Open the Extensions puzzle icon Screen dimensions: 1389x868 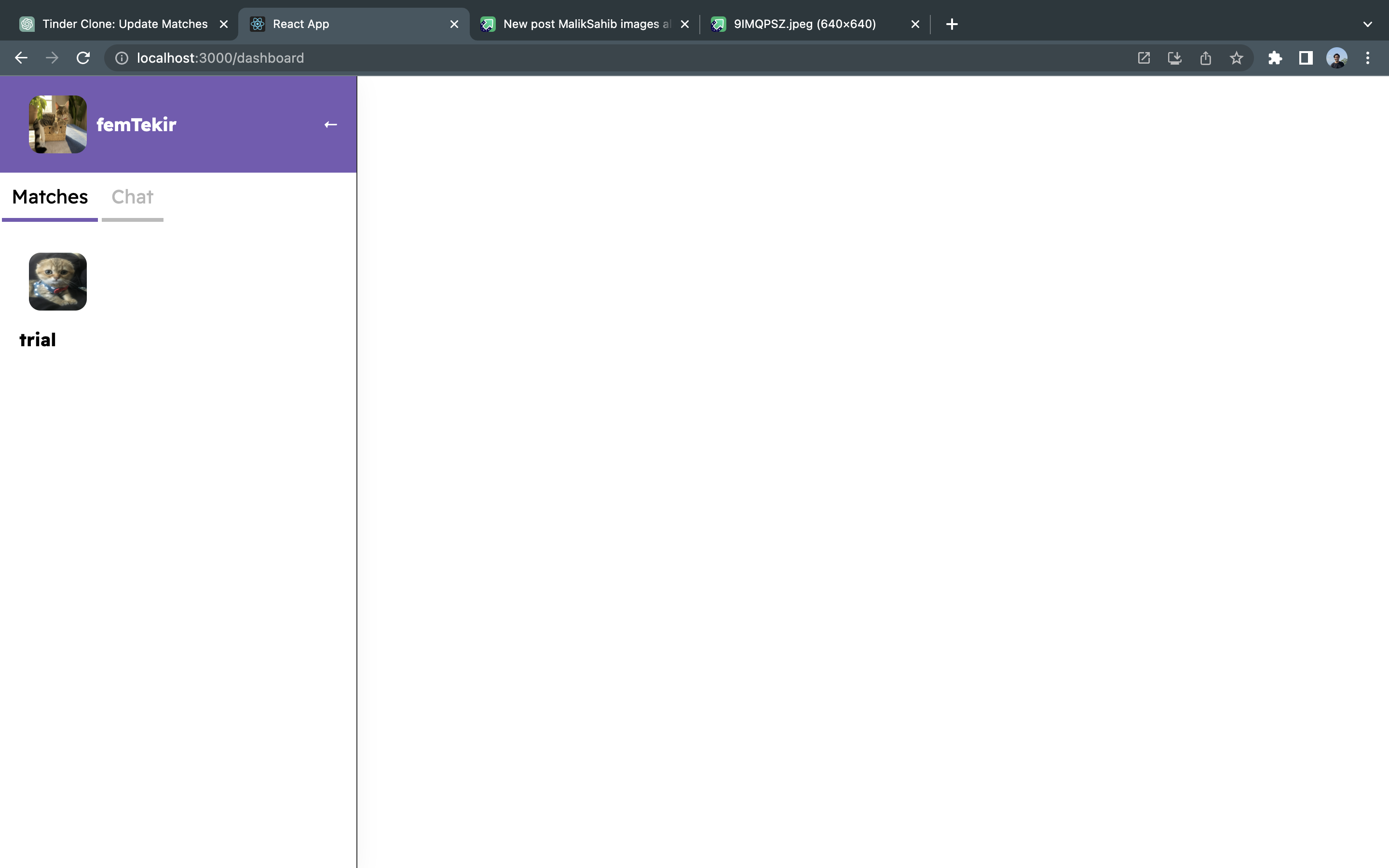[1275, 58]
